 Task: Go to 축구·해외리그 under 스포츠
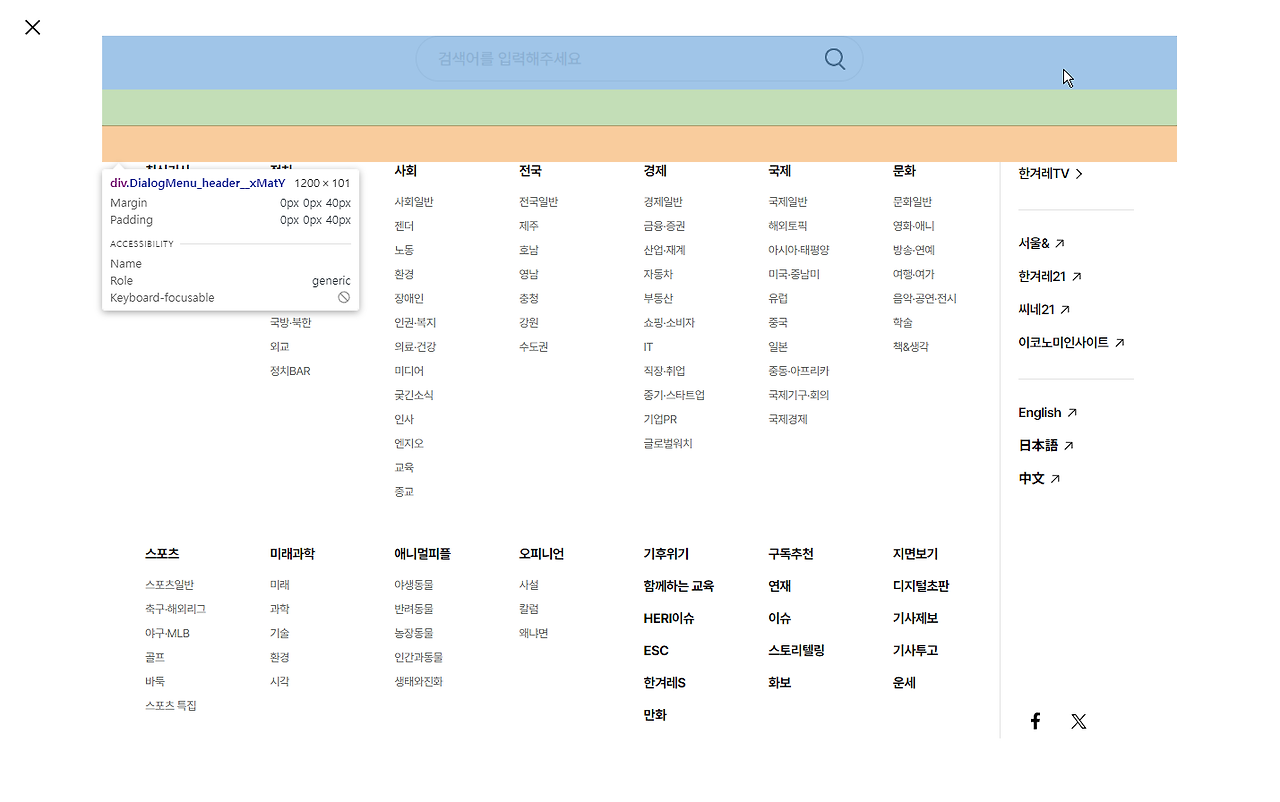pos(175,609)
